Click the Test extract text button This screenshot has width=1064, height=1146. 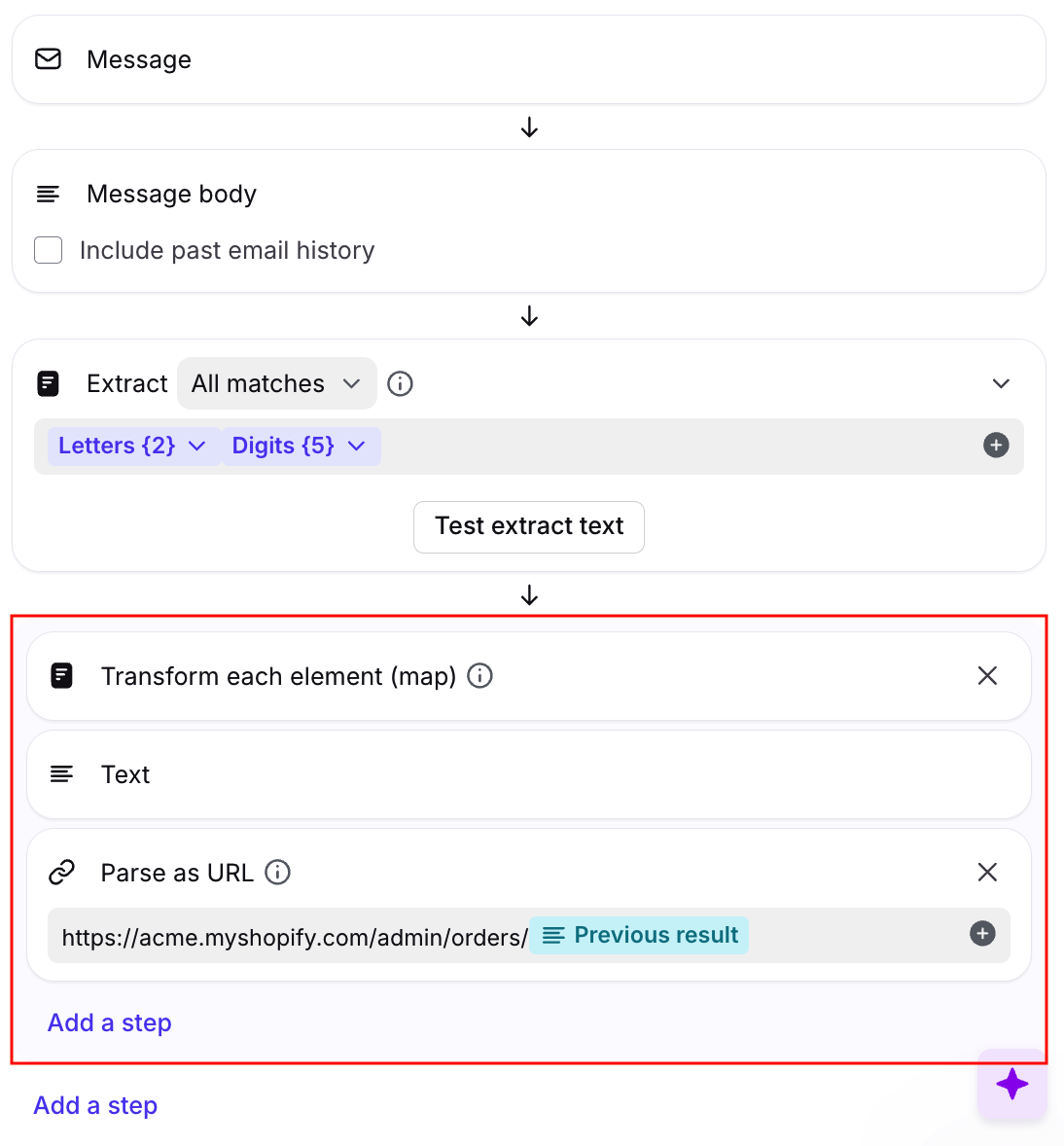(x=528, y=526)
